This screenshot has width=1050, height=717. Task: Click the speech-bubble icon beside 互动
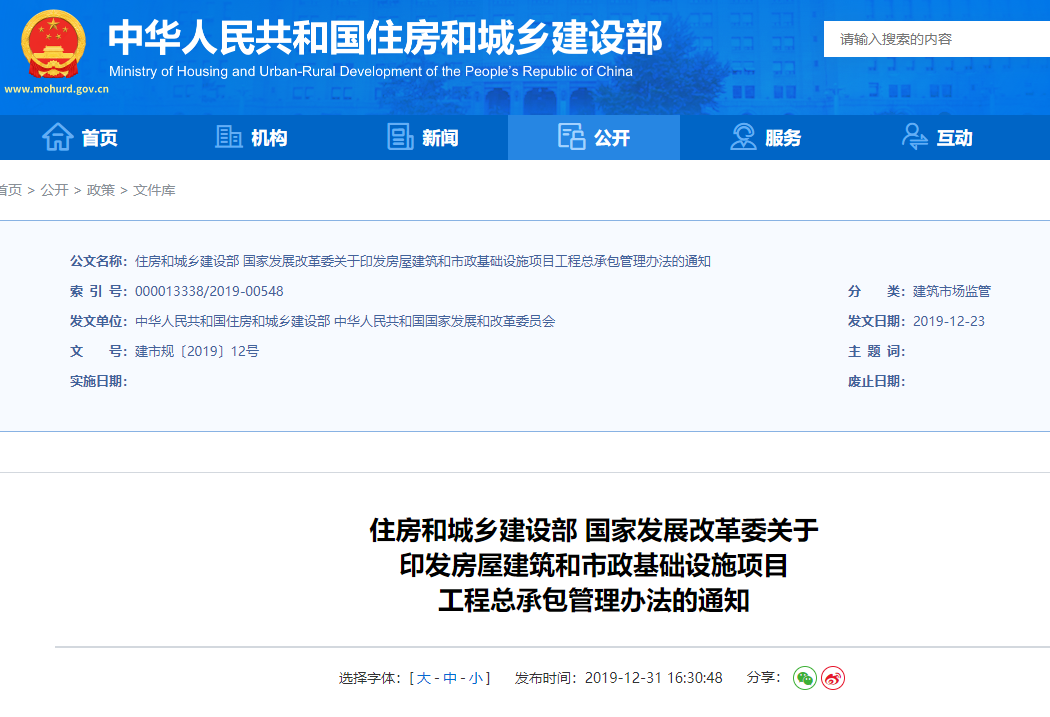[x=912, y=137]
